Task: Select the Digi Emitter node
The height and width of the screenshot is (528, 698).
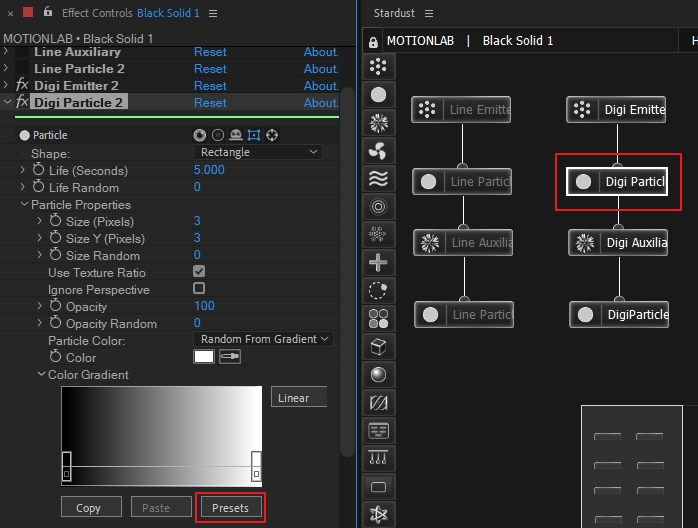Action: click(x=616, y=109)
